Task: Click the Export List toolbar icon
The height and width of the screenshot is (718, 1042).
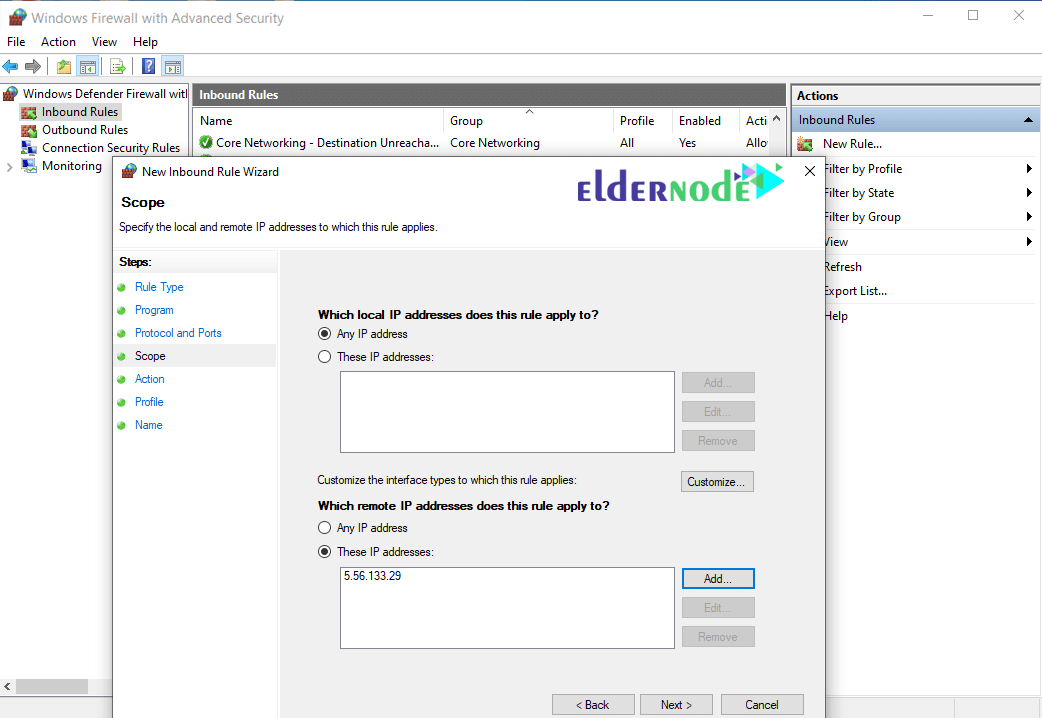Action: coord(118,67)
